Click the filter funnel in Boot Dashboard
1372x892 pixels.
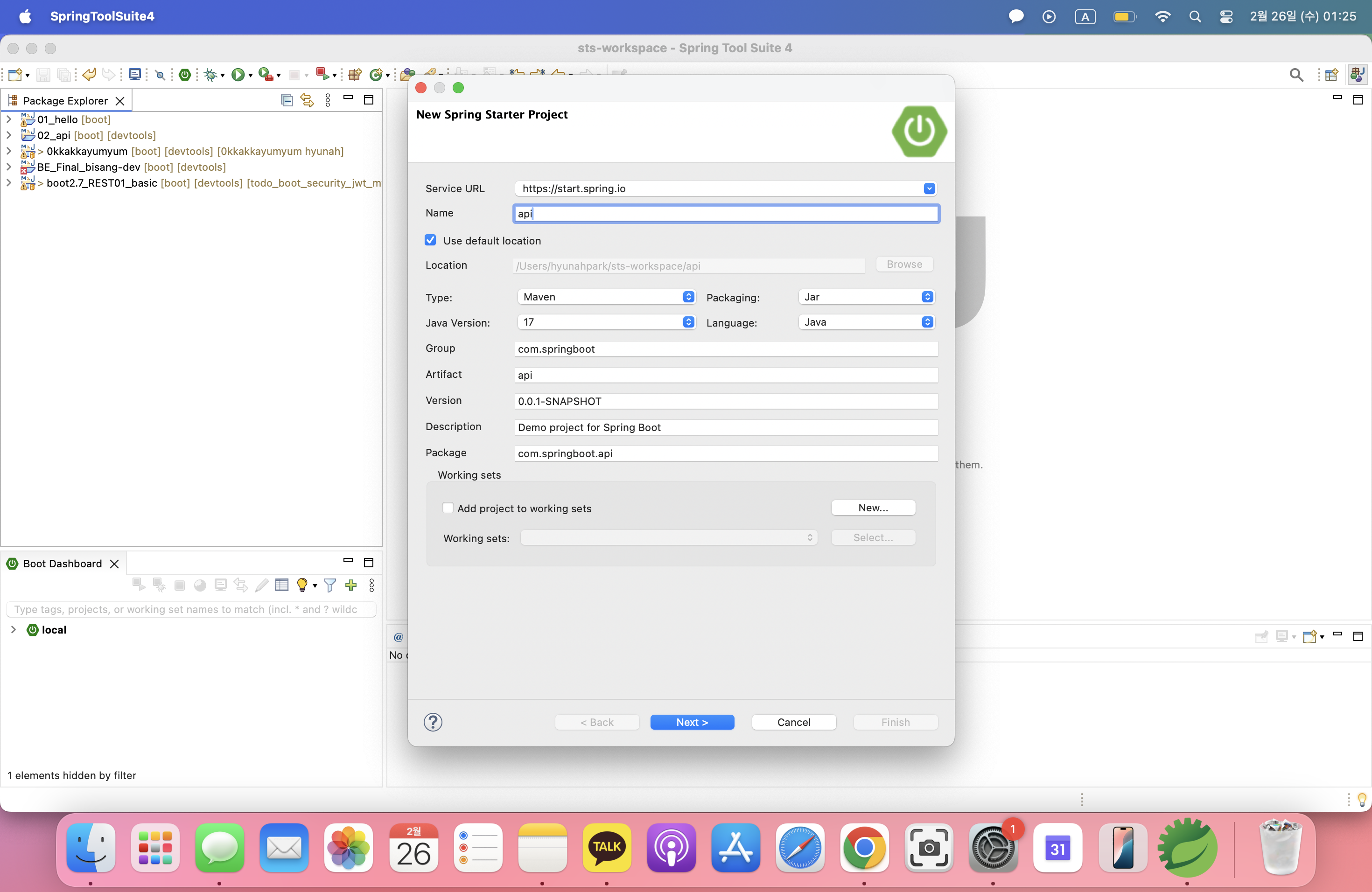pos(330,585)
